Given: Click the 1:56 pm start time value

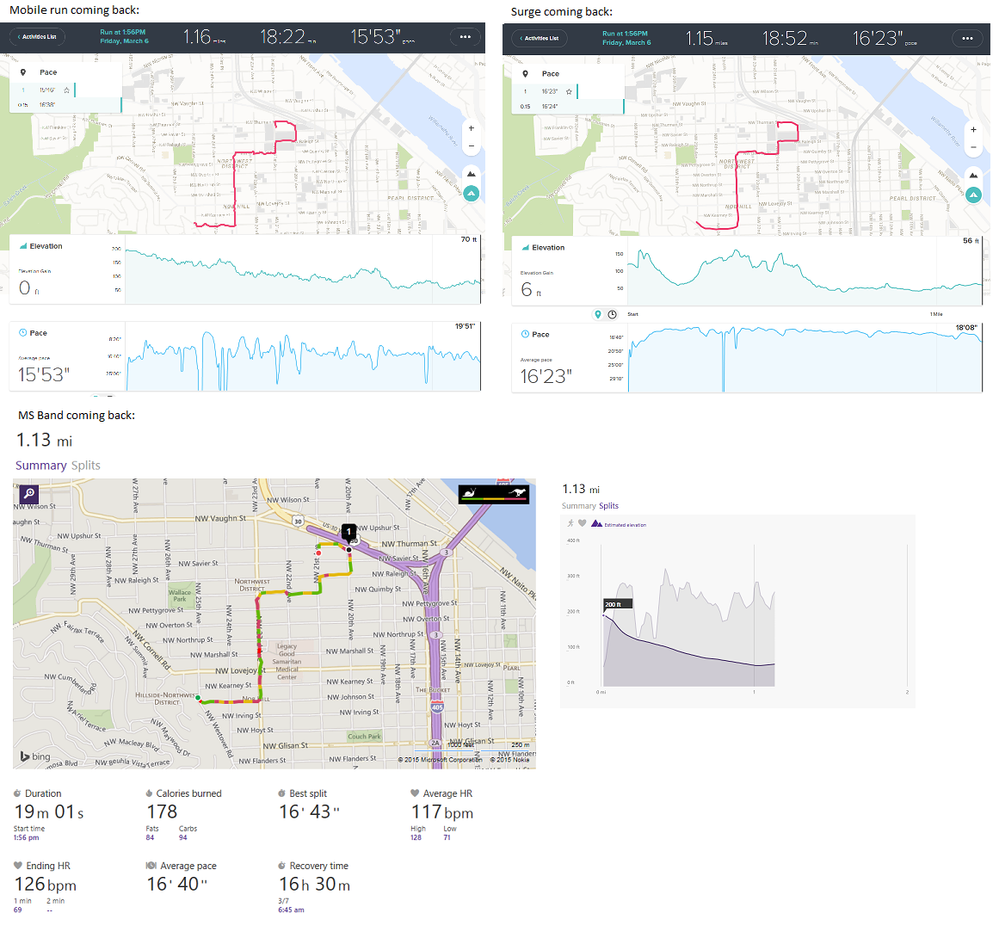Looking at the screenshot, I should (x=26, y=837).
